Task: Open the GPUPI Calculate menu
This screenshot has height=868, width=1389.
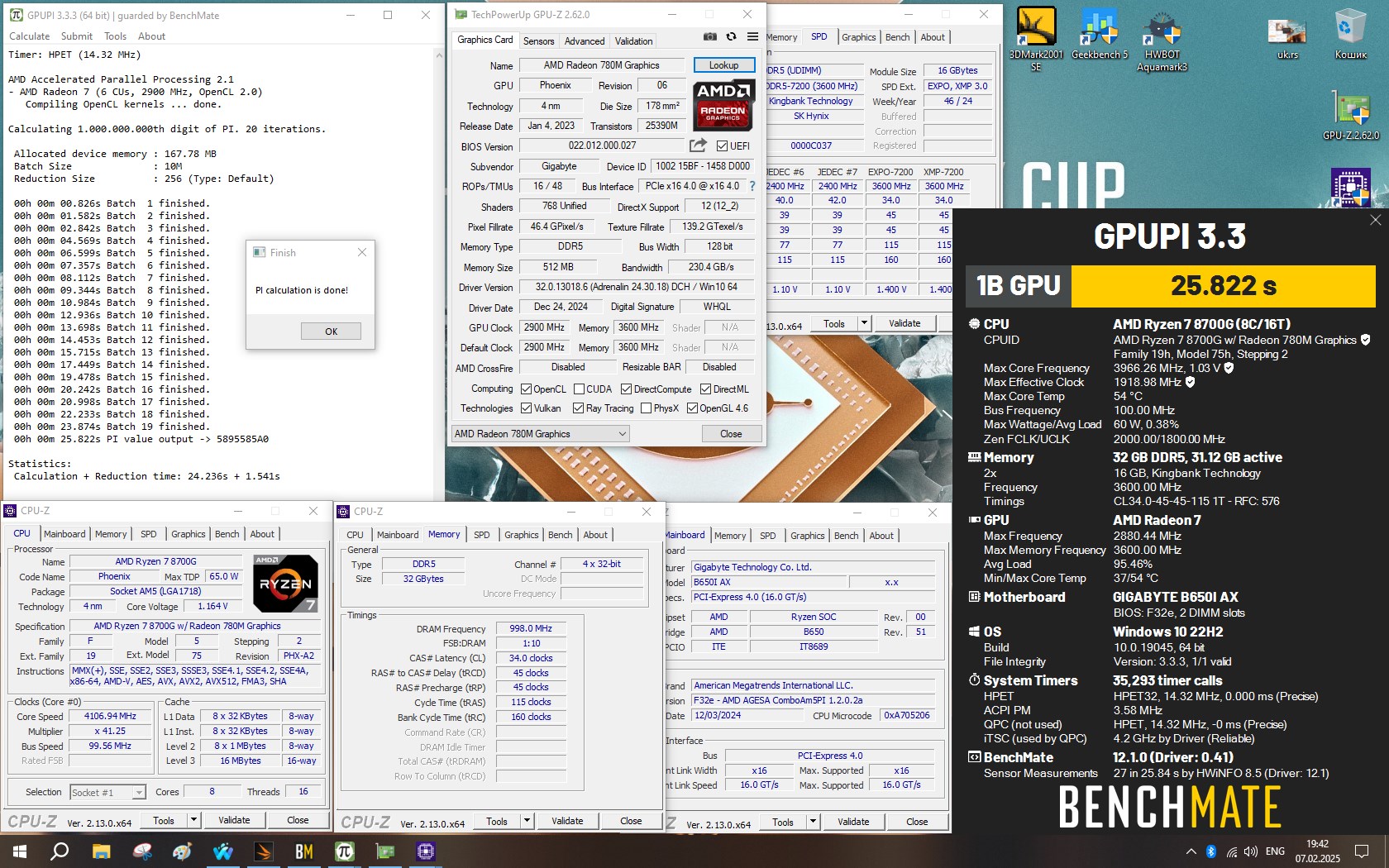Action: tap(30, 36)
